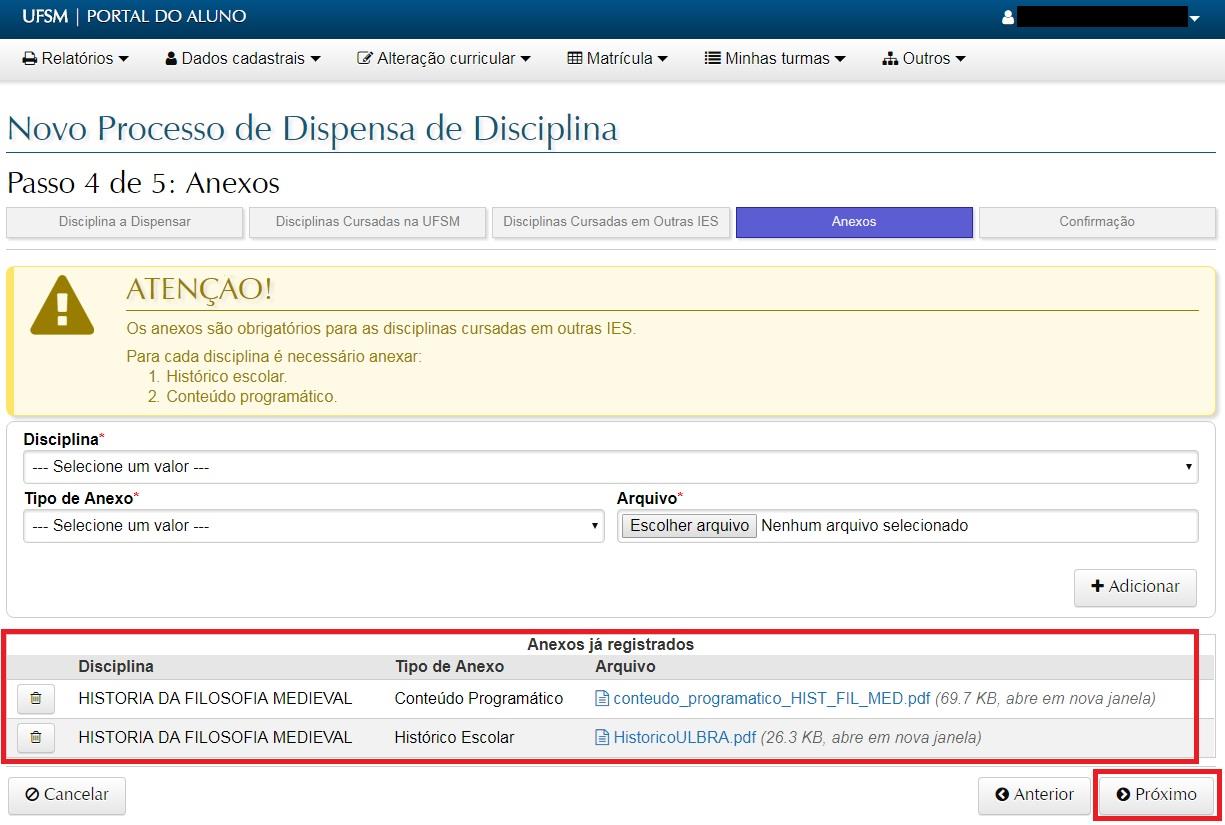Click the file icon beside conteudo_programatico PDF
The image size is (1225, 825).
click(x=602, y=698)
